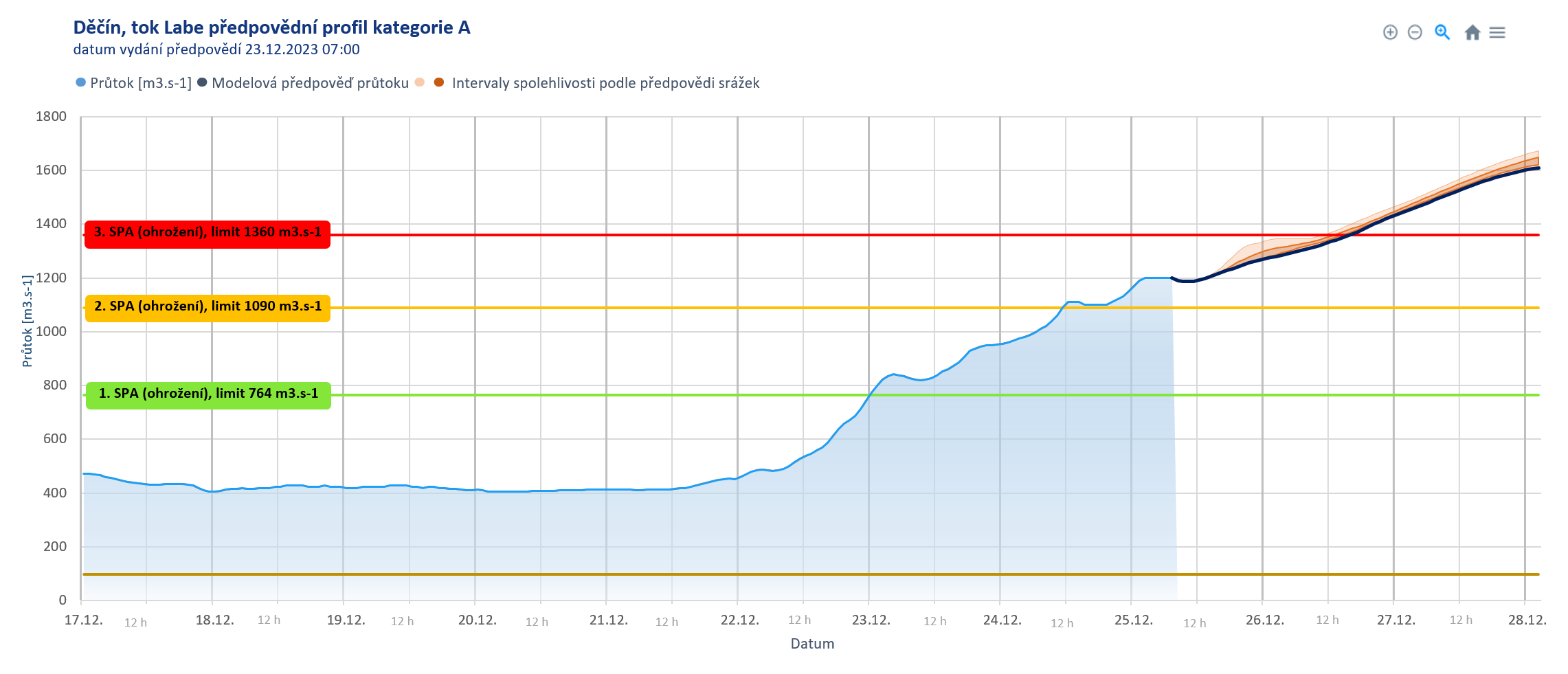Toggle the Průtok [m3.s-1] legend series
Image resolution: width=1568 pixels, height=674 pixels.
(x=140, y=83)
